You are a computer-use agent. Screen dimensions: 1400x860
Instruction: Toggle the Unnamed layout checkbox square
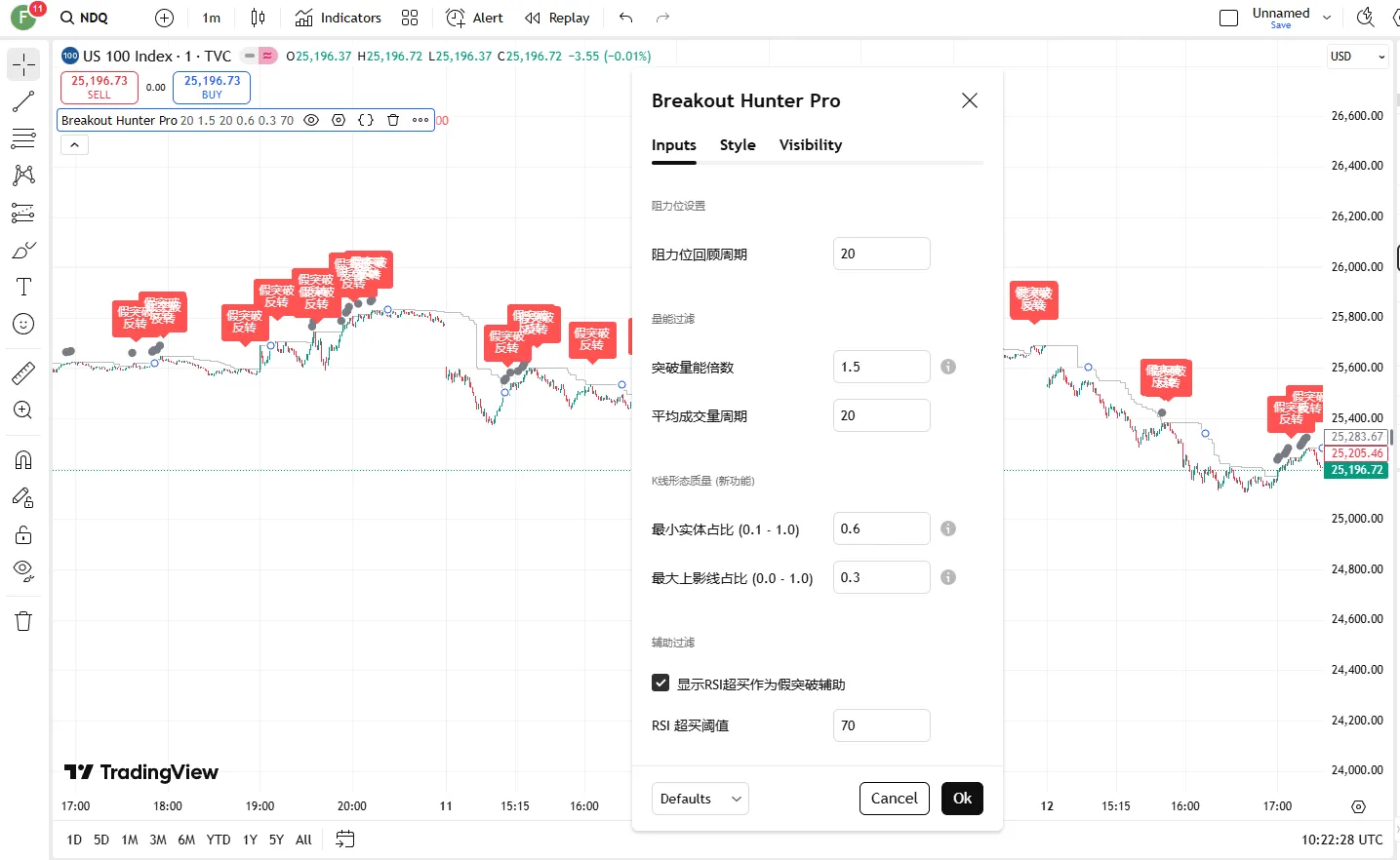[x=1229, y=18]
